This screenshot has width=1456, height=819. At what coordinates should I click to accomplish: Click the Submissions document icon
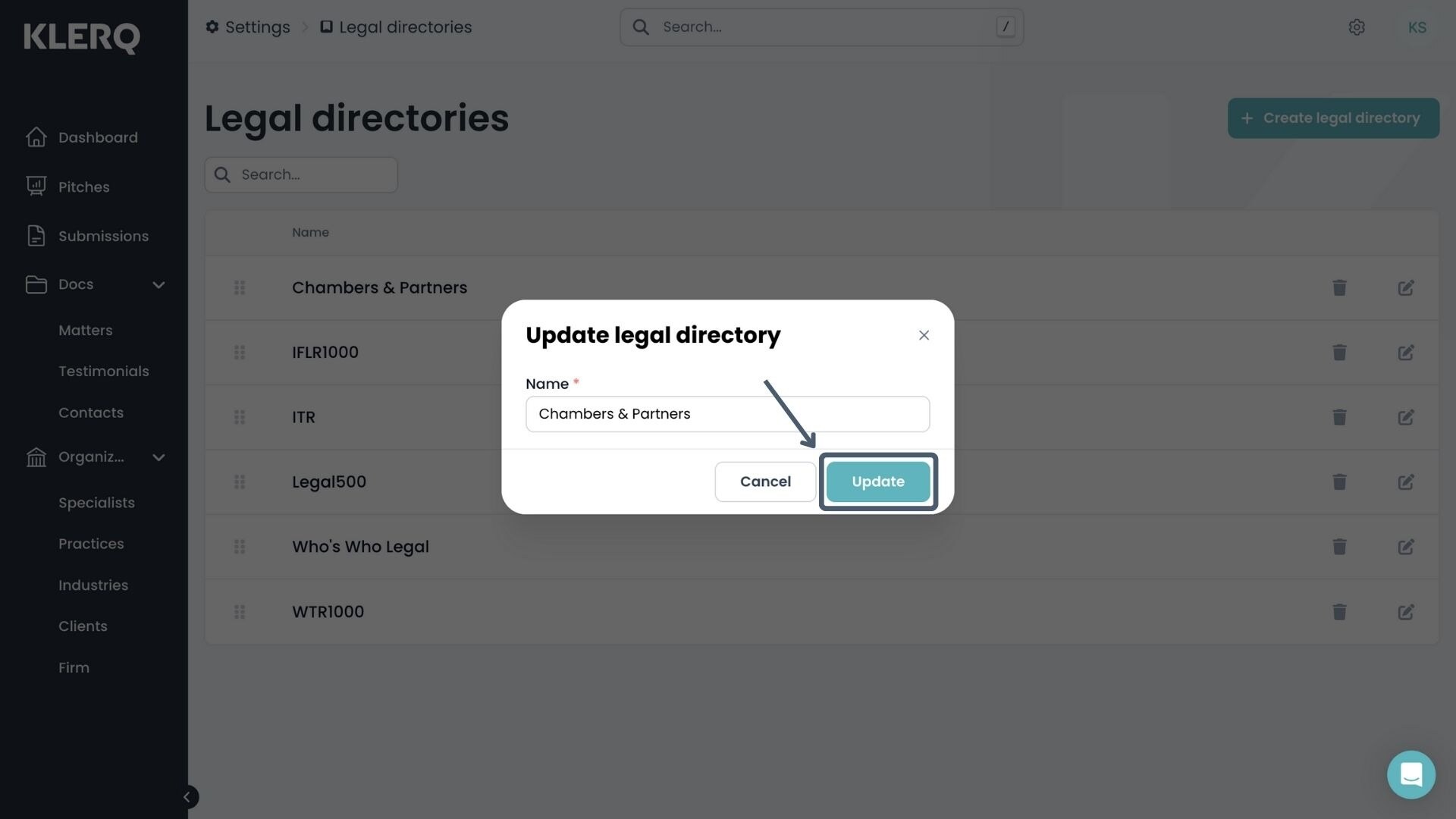36,235
